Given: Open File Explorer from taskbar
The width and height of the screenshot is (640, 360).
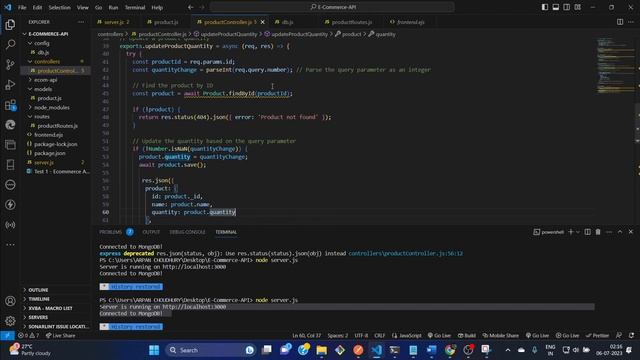Looking at the screenshot, I should pyautogui.click(x=322, y=350).
